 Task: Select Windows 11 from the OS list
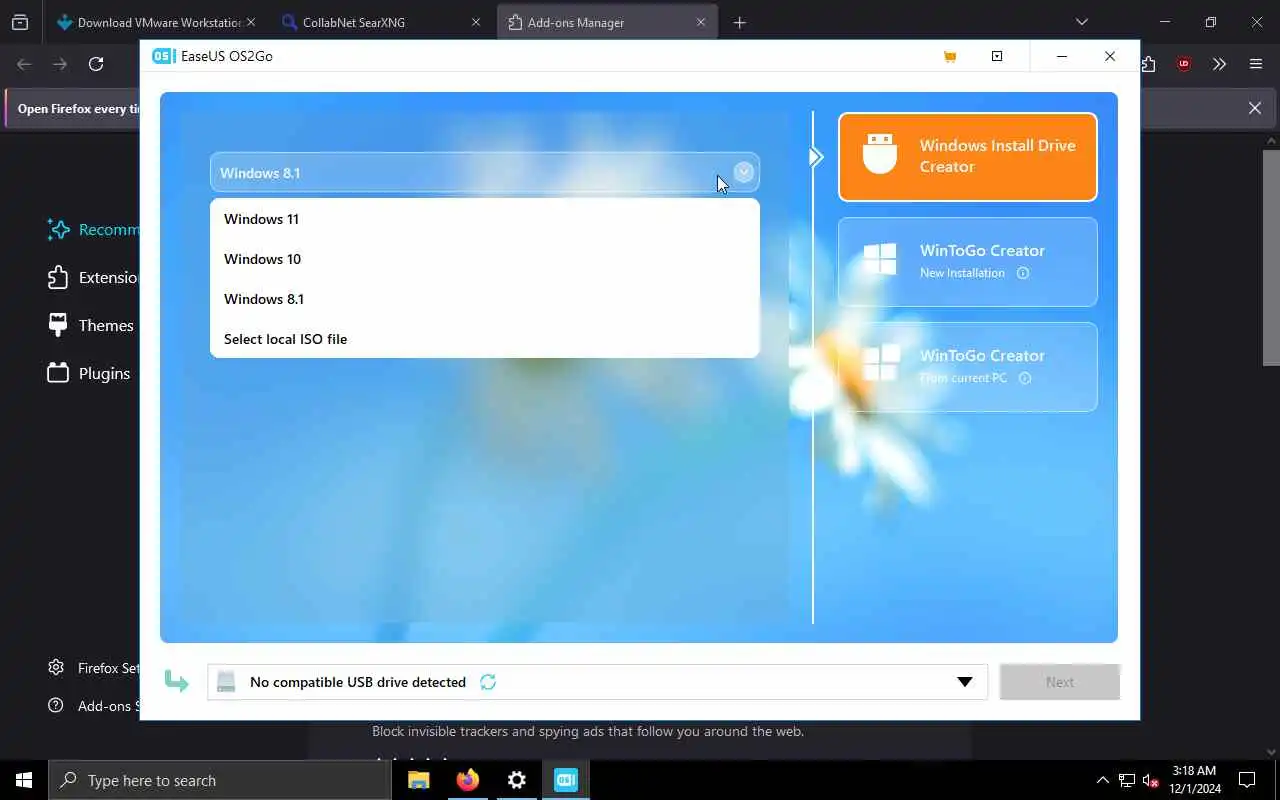(x=485, y=219)
